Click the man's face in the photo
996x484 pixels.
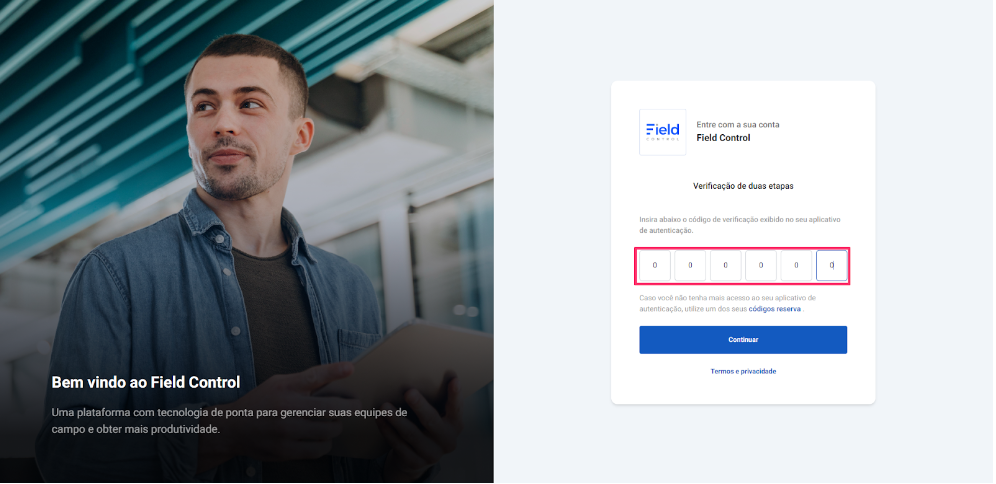pos(238,127)
